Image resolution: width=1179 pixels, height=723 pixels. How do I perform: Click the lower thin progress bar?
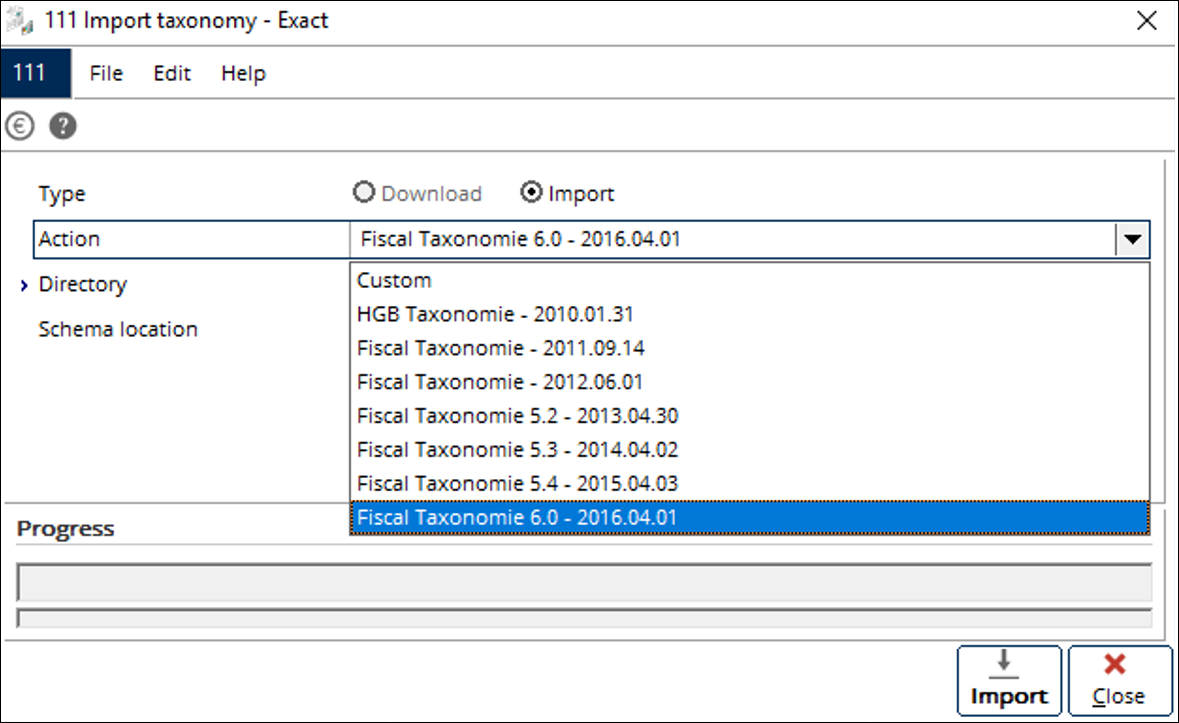click(x=584, y=618)
